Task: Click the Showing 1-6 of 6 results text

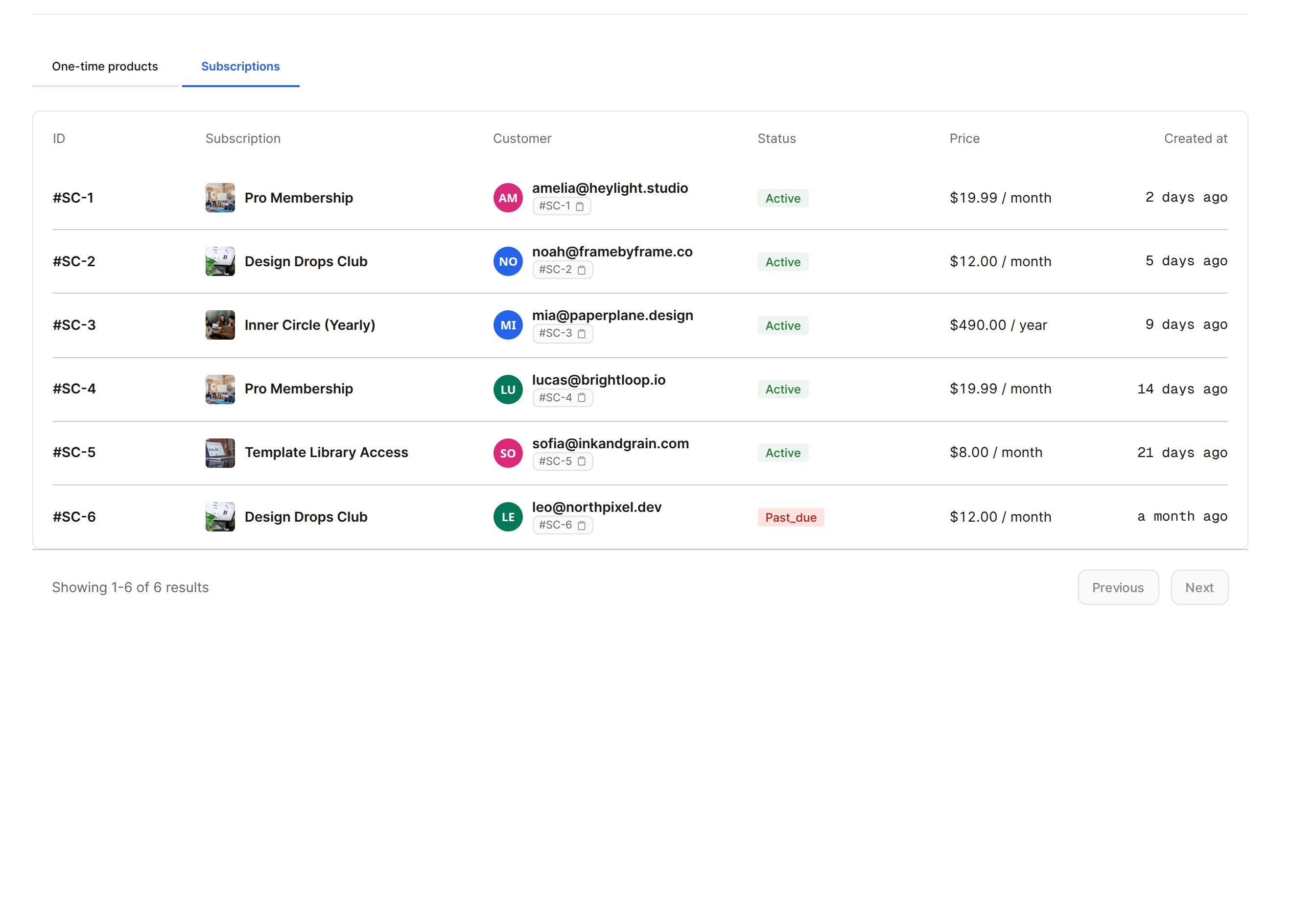Action: tap(130, 587)
